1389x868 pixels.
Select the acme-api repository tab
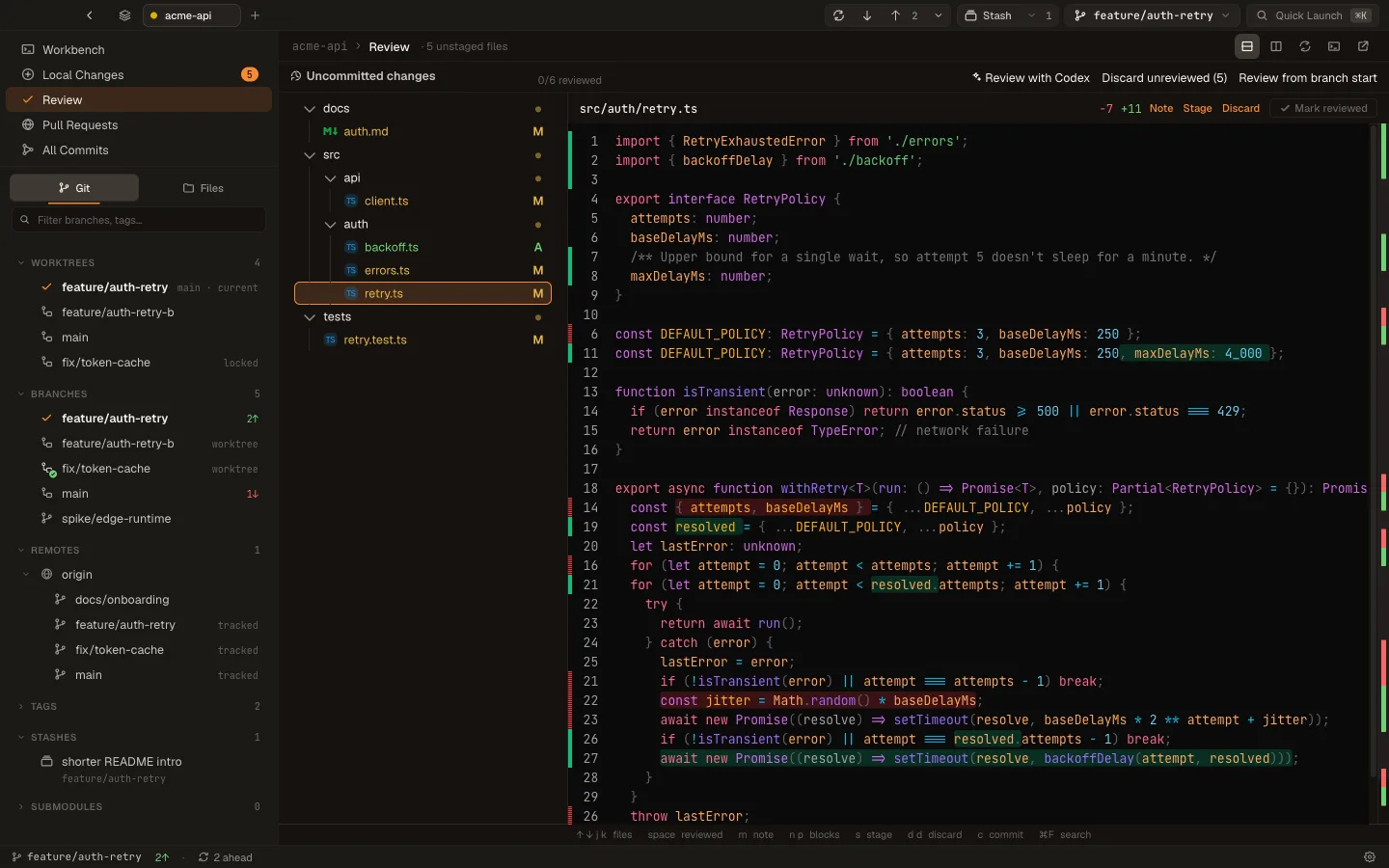pos(191,15)
